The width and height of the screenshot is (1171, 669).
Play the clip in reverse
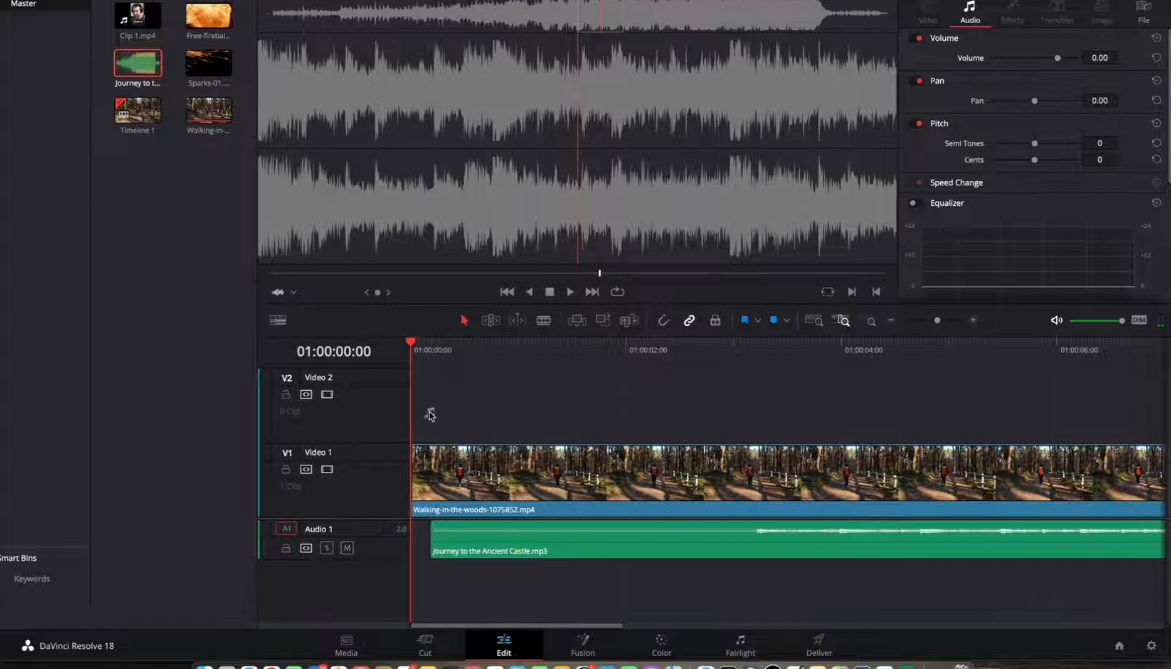click(529, 292)
